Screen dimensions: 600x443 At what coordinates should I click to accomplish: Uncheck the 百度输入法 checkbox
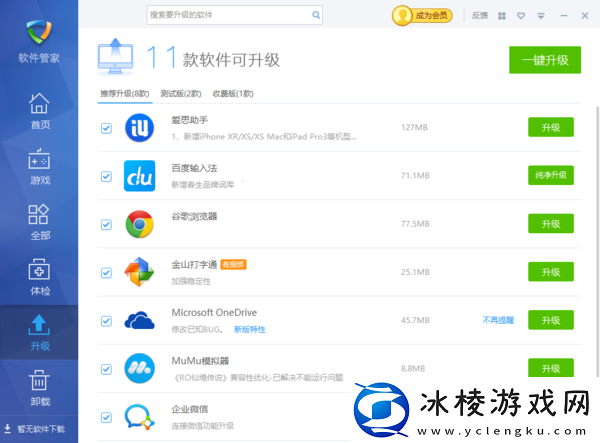106,176
